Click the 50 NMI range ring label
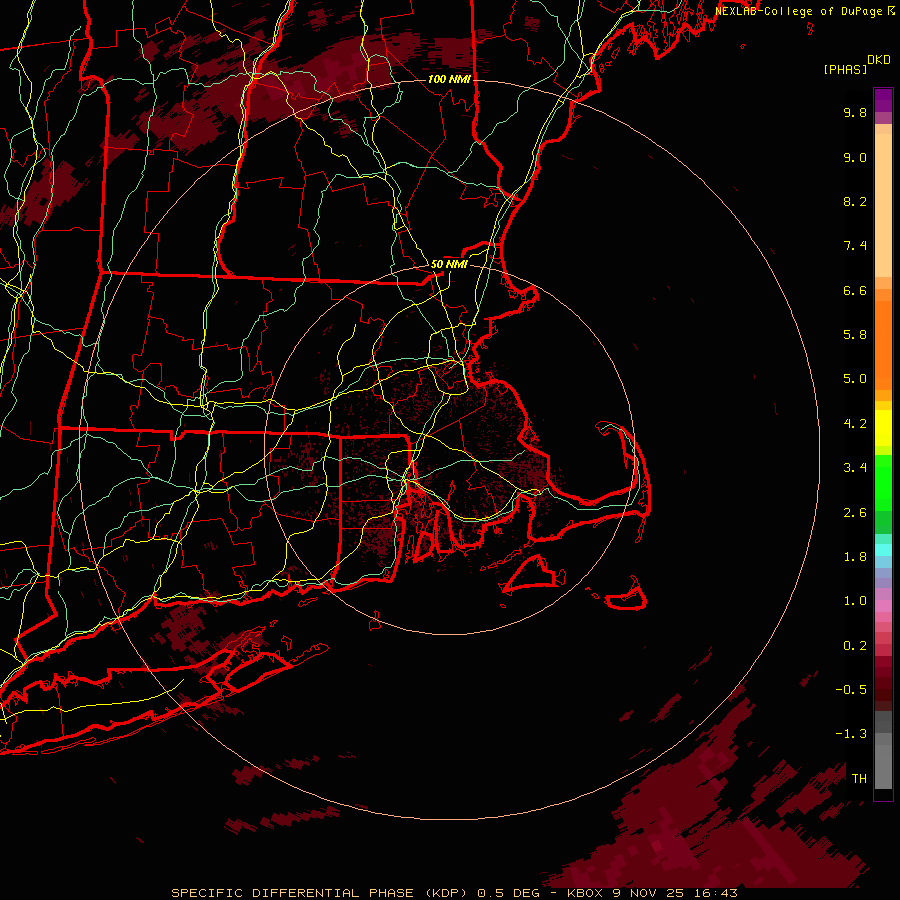900x900 pixels. click(449, 264)
